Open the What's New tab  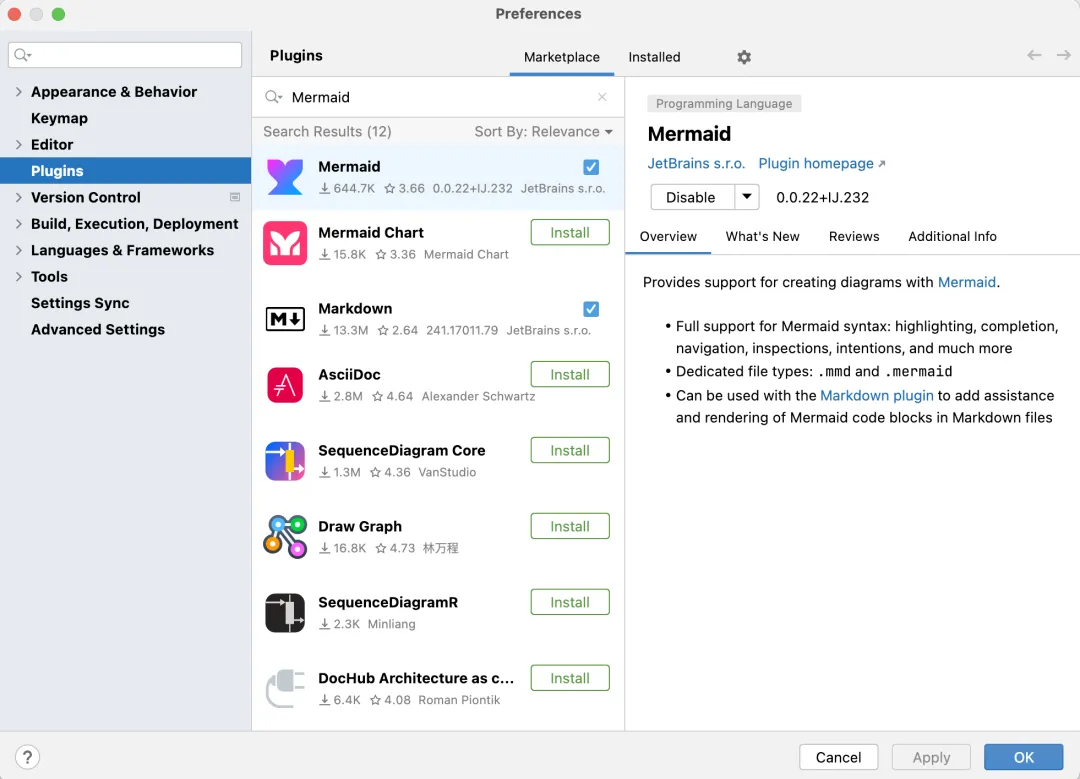pyautogui.click(x=762, y=236)
